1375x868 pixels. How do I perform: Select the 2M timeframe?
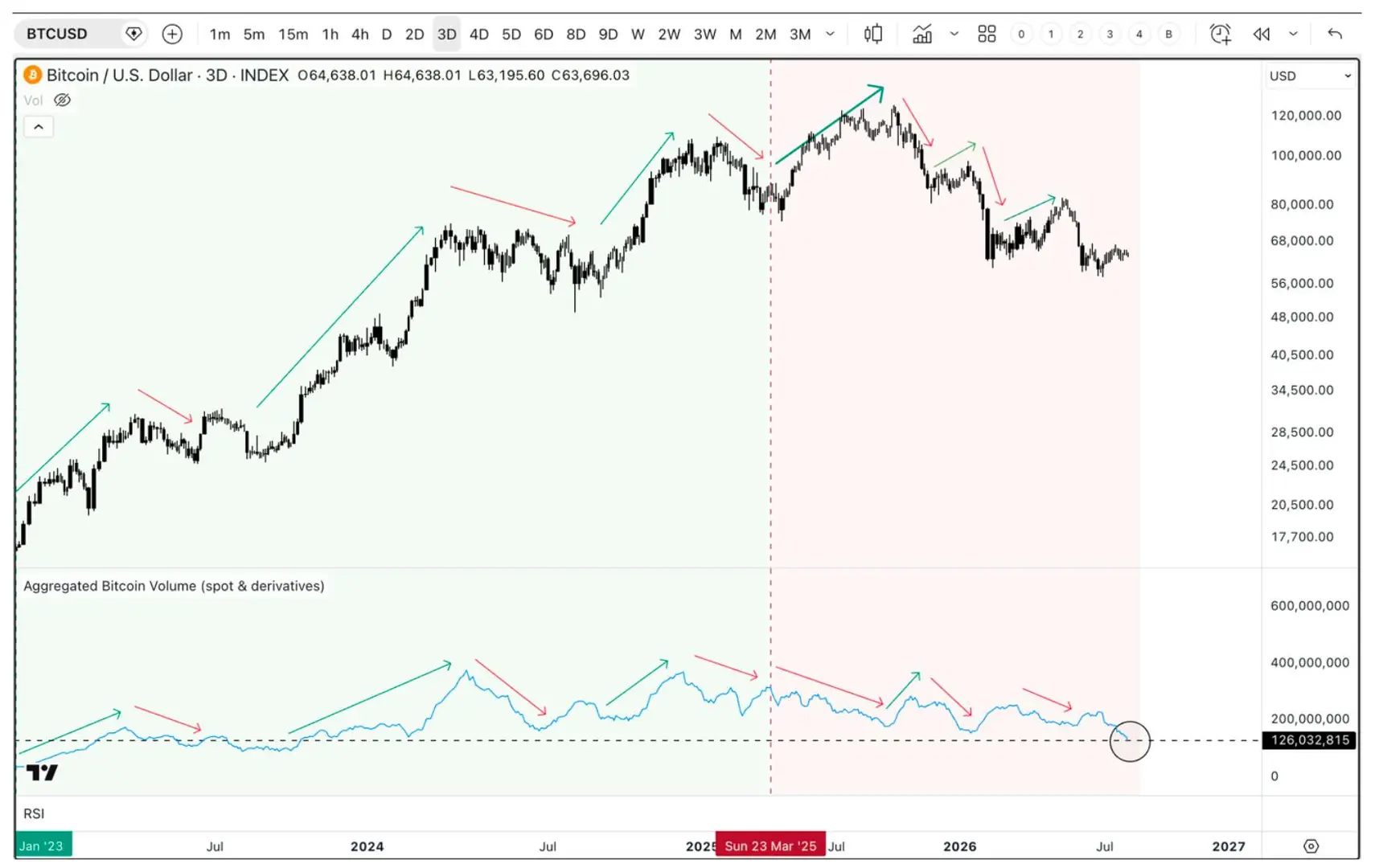[765, 35]
